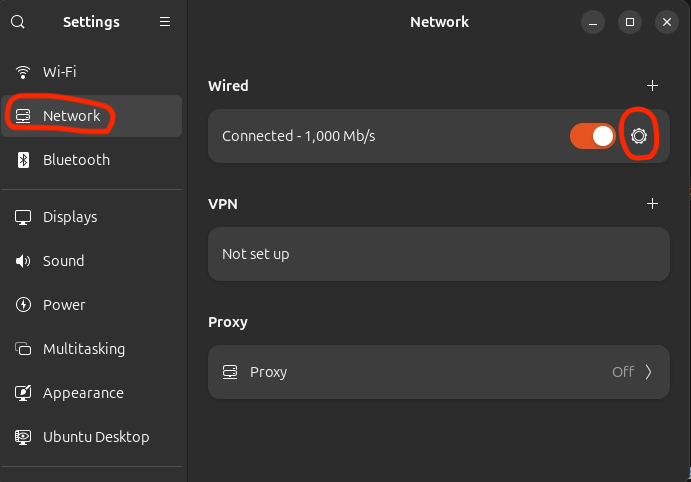
Task: Click the Displays monitor icon
Action: 23,217
